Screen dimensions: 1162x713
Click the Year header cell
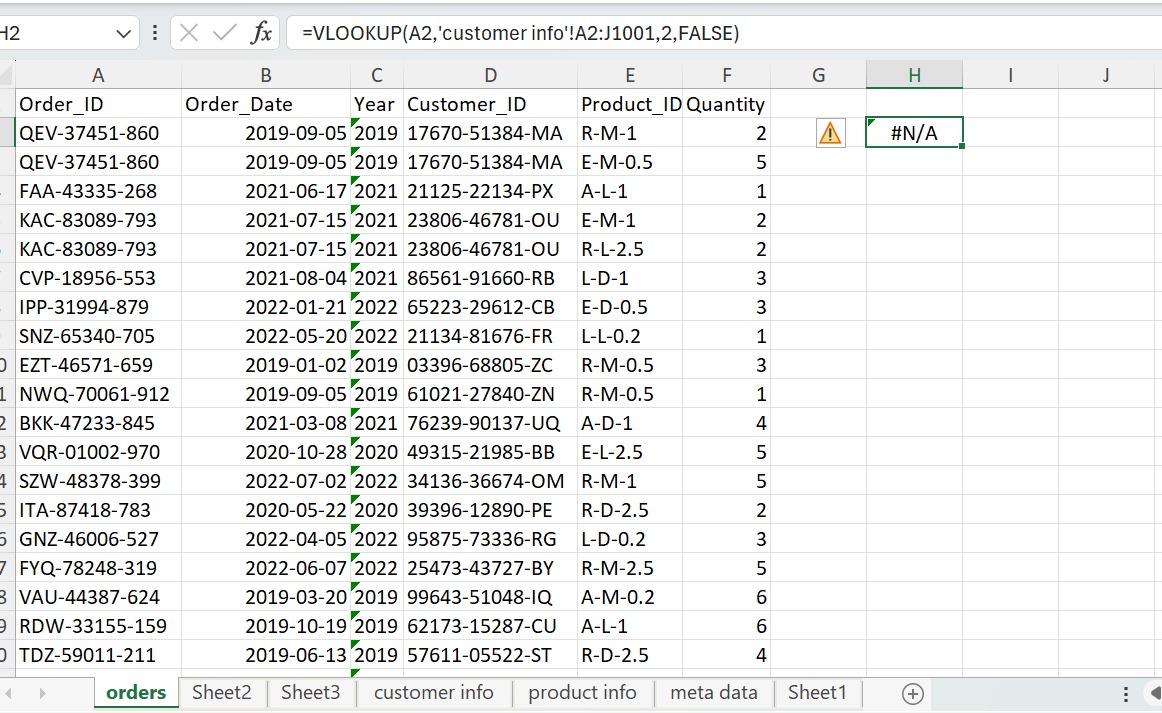[x=376, y=104]
